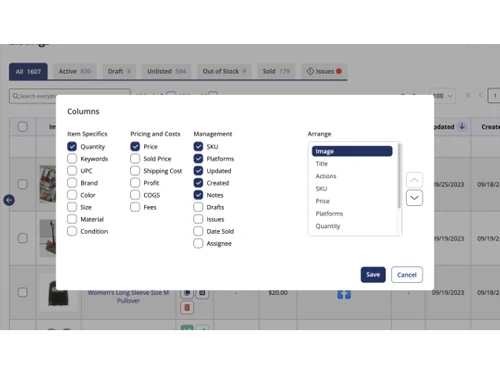This screenshot has height=375, width=500.
Task: Click the colorful bag product thumbnail
Action: [x=48, y=184]
